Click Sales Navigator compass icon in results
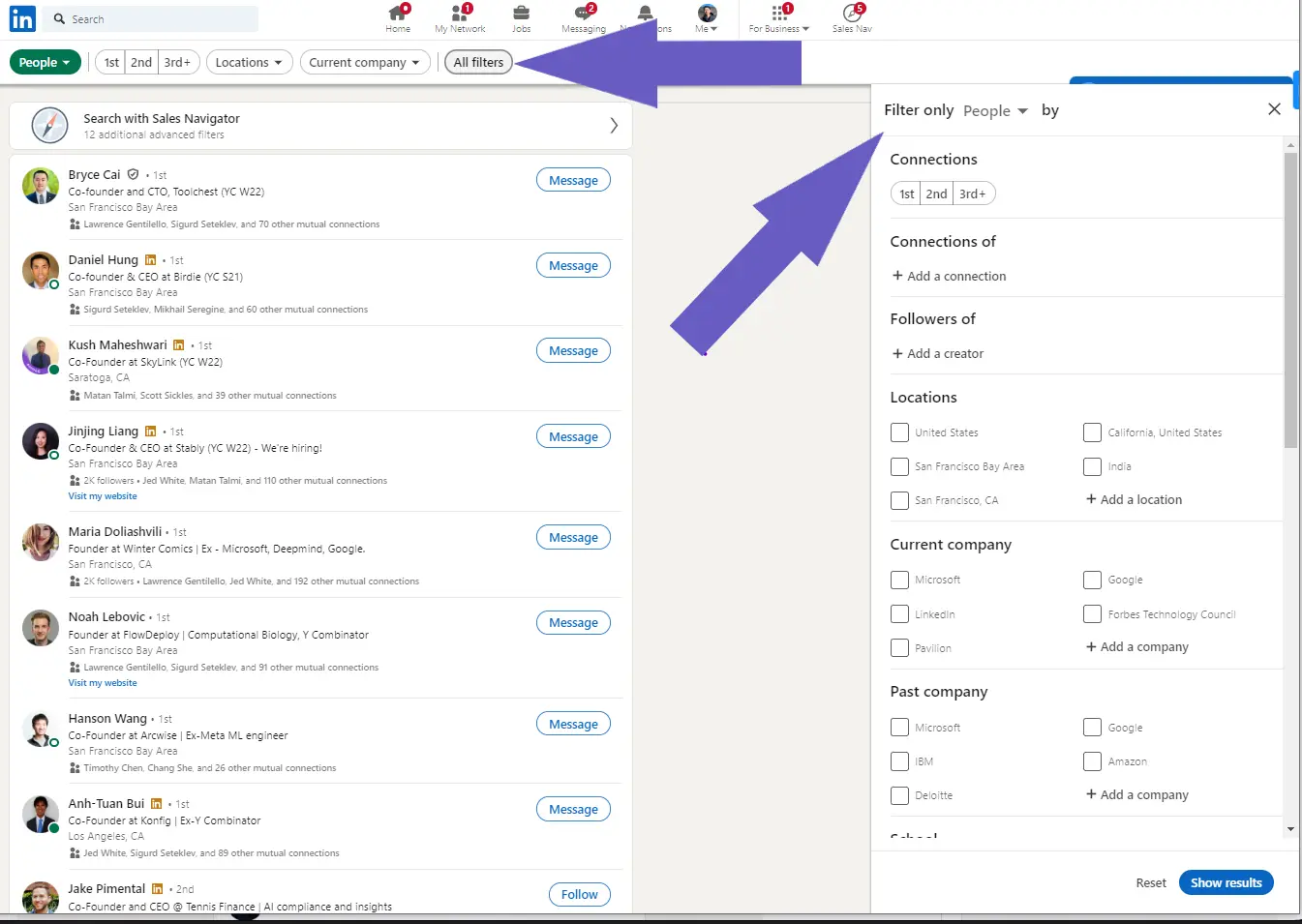The width and height of the screenshot is (1302, 924). point(49,126)
